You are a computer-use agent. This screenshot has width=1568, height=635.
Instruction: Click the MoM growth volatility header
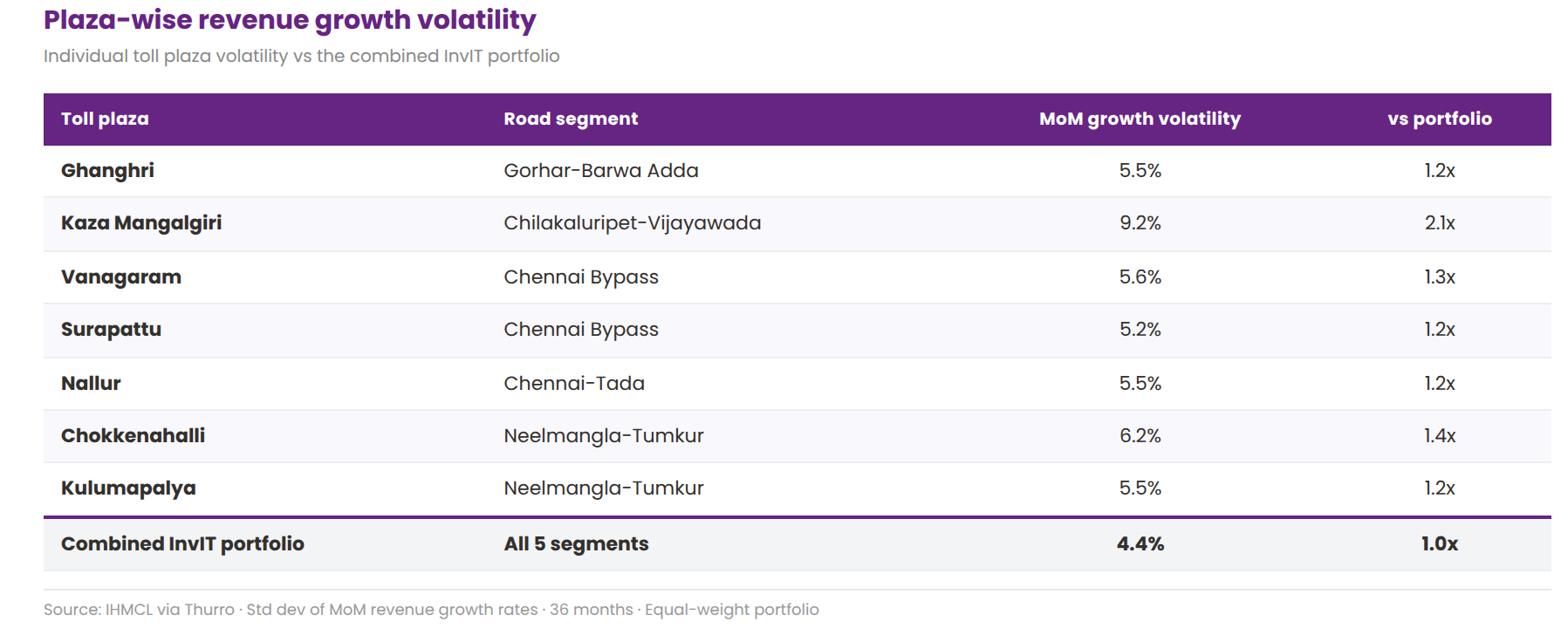(x=1140, y=119)
